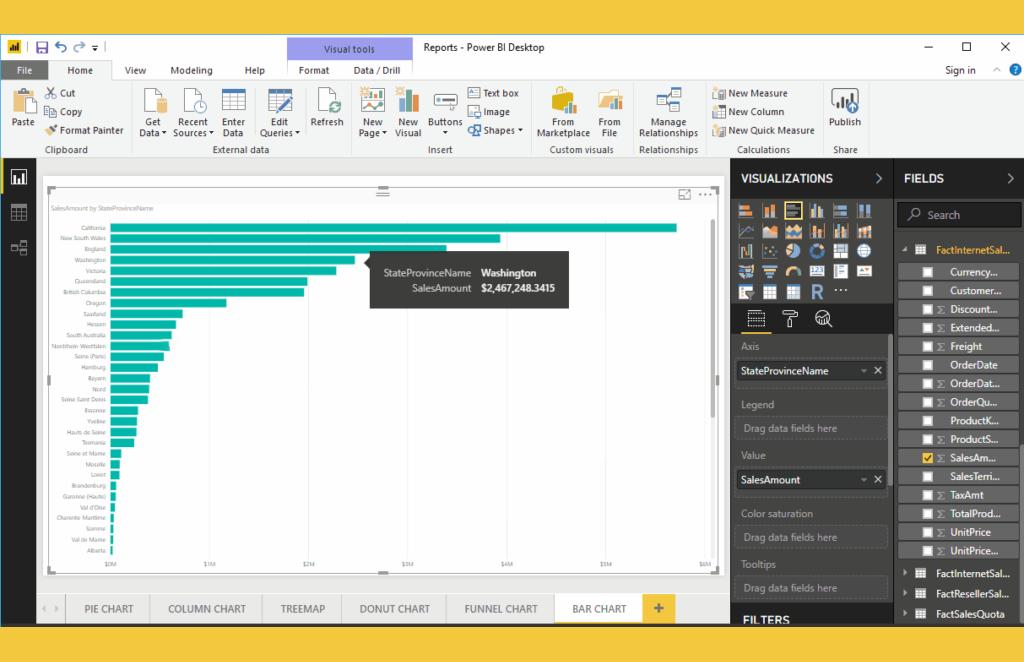
Task: Open the Analytics magnifier pane
Action: point(823,319)
